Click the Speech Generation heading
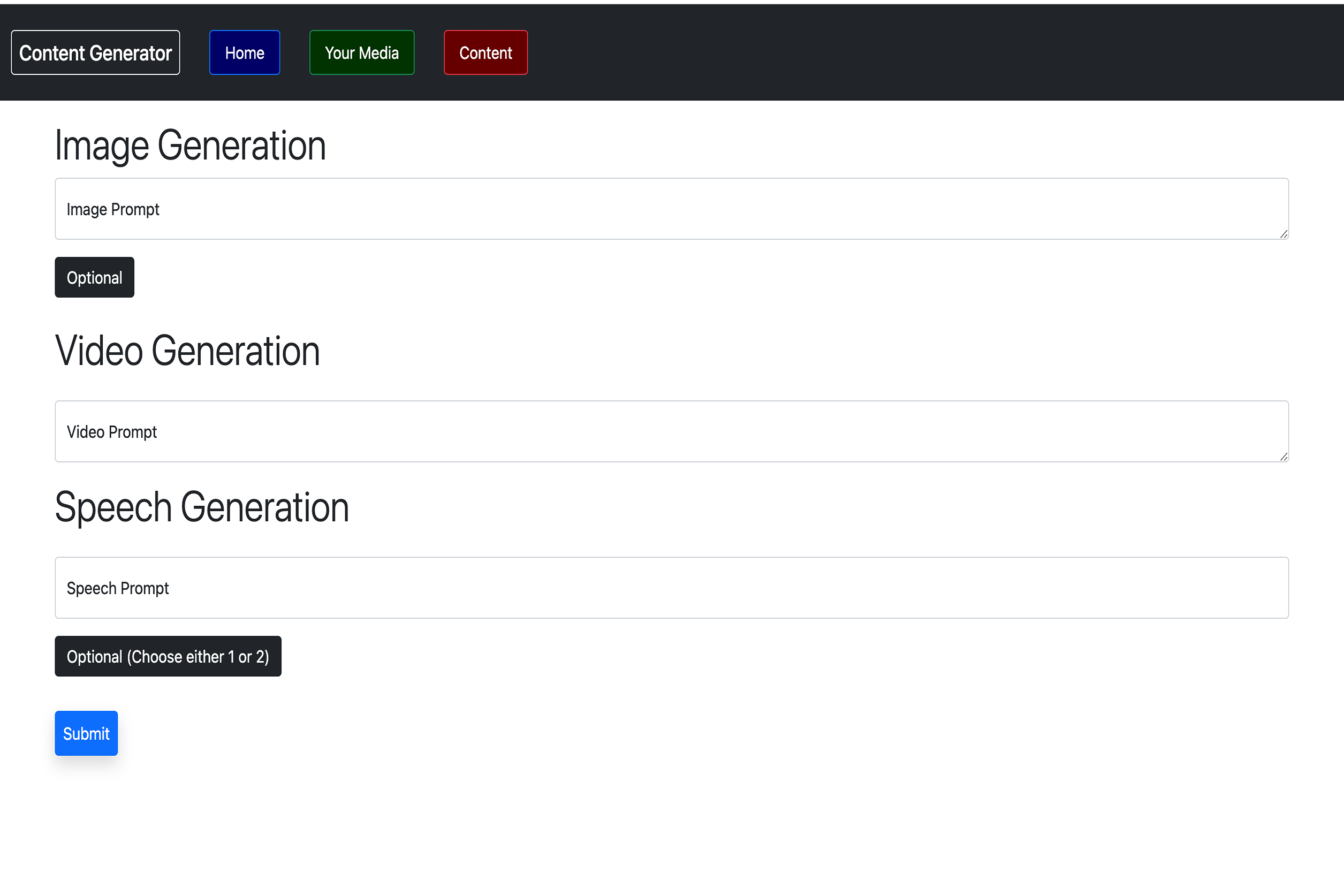The image size is (1344, 896). tap(202, 507)
